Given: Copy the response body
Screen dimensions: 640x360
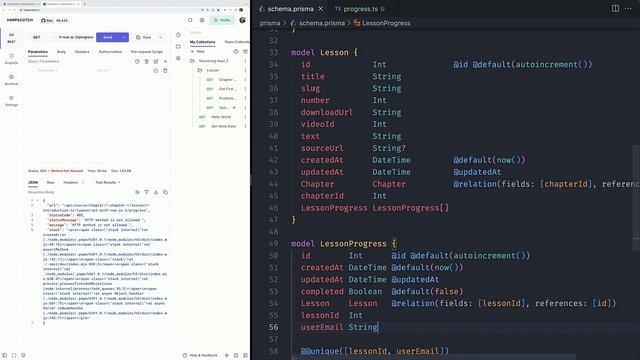Looking at the screenshot, I should pyautogui.click(x=165, y=192).
